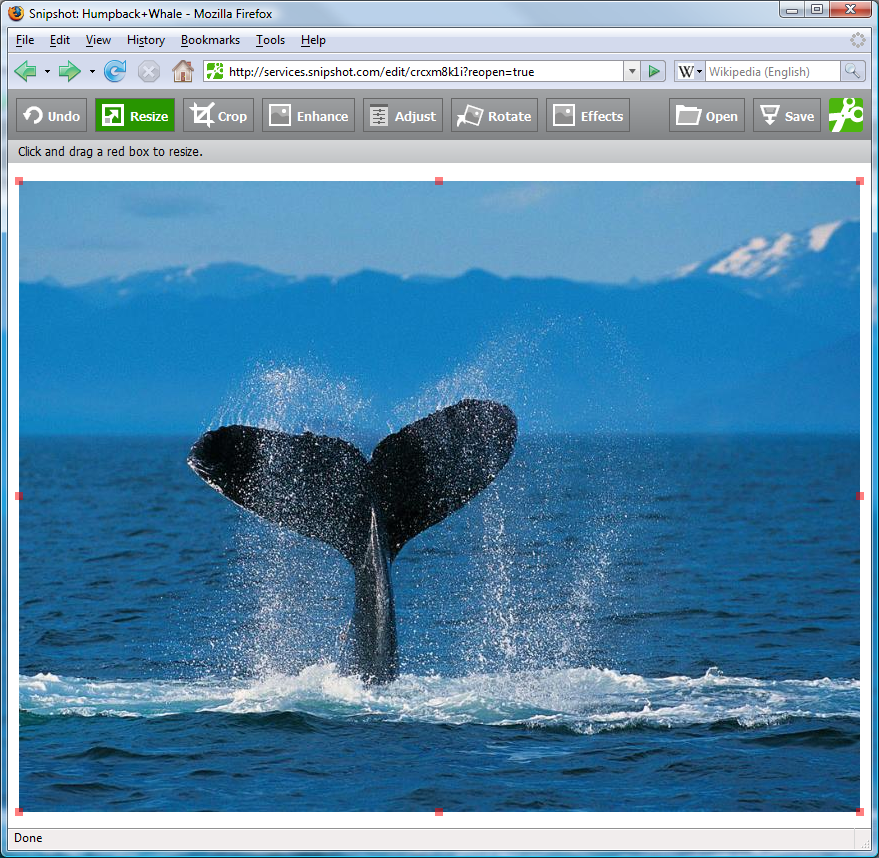Open the Enhance tool

[308, 116]
